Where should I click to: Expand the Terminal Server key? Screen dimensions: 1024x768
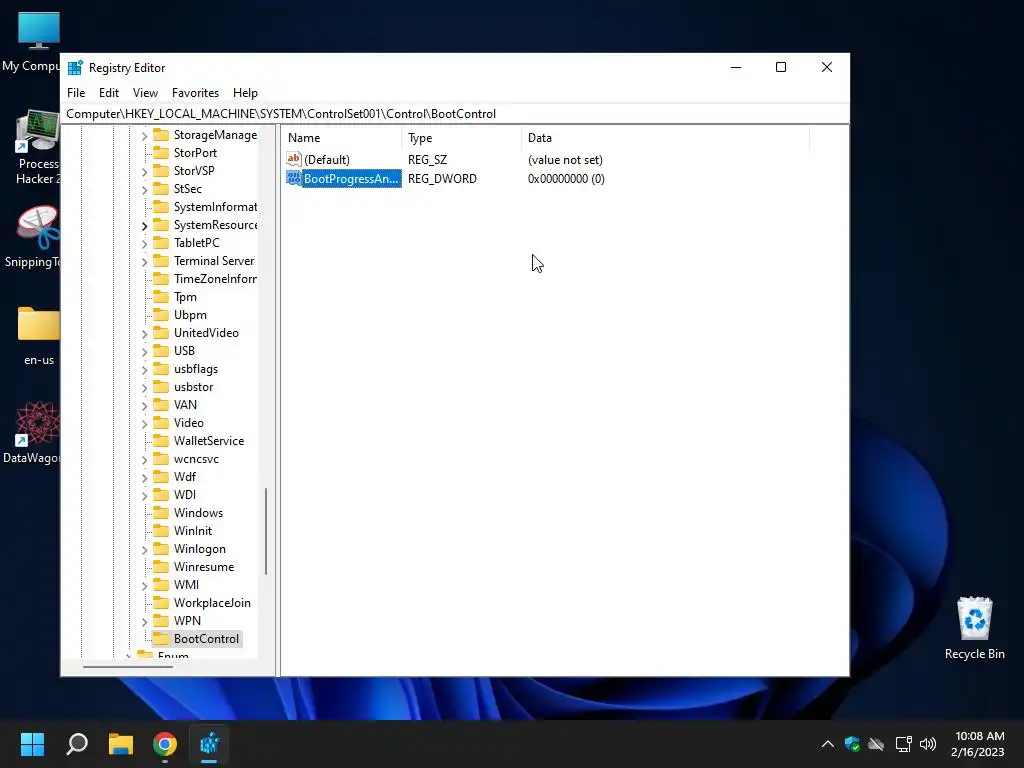(x=144, y=261)
